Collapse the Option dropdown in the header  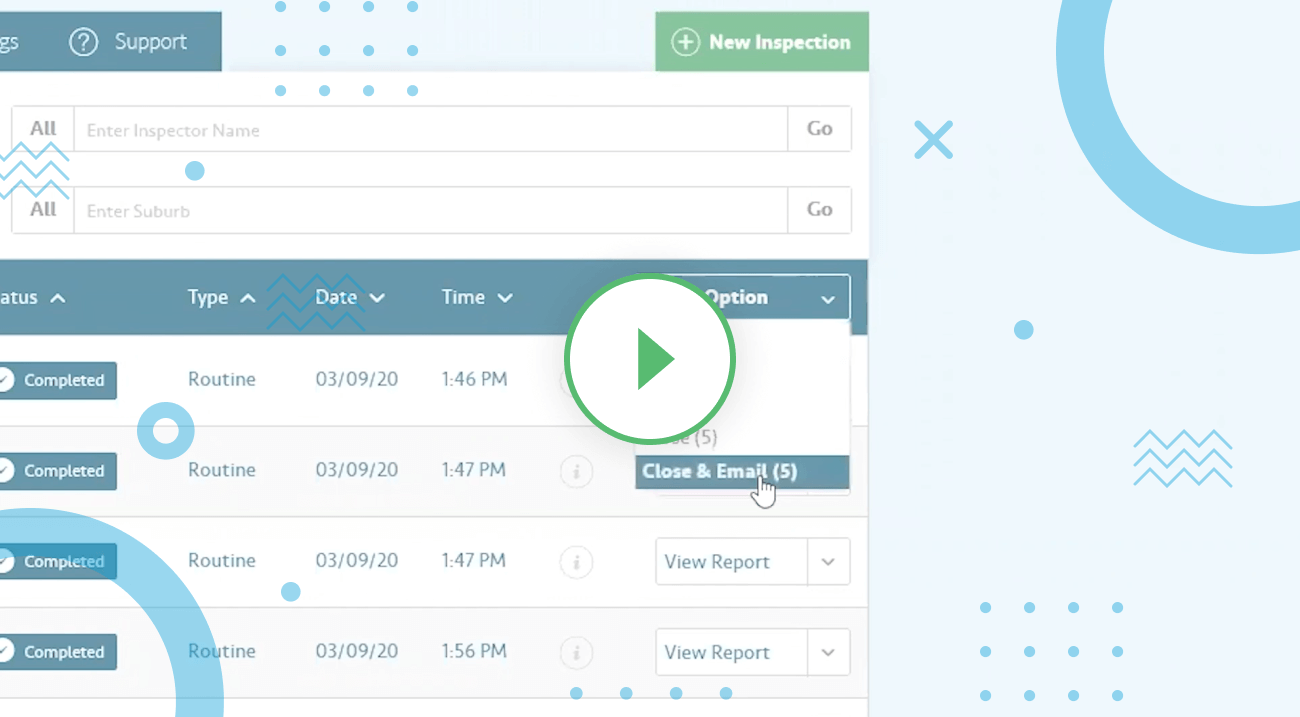(827, 299)
